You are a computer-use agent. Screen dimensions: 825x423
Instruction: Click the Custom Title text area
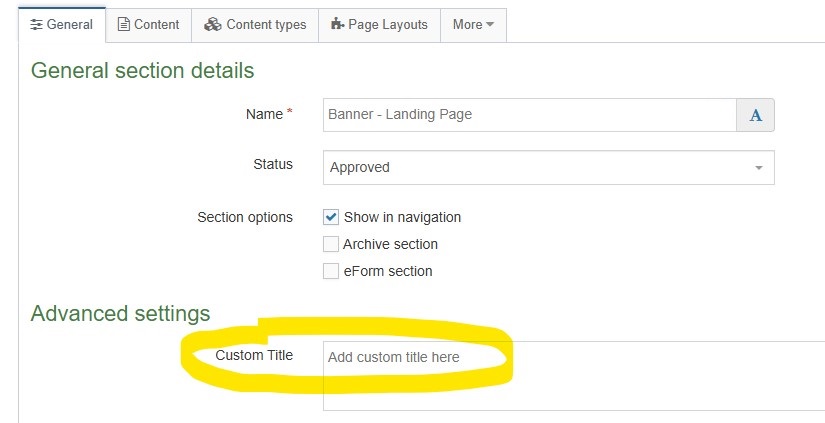[x=574, y=376]
